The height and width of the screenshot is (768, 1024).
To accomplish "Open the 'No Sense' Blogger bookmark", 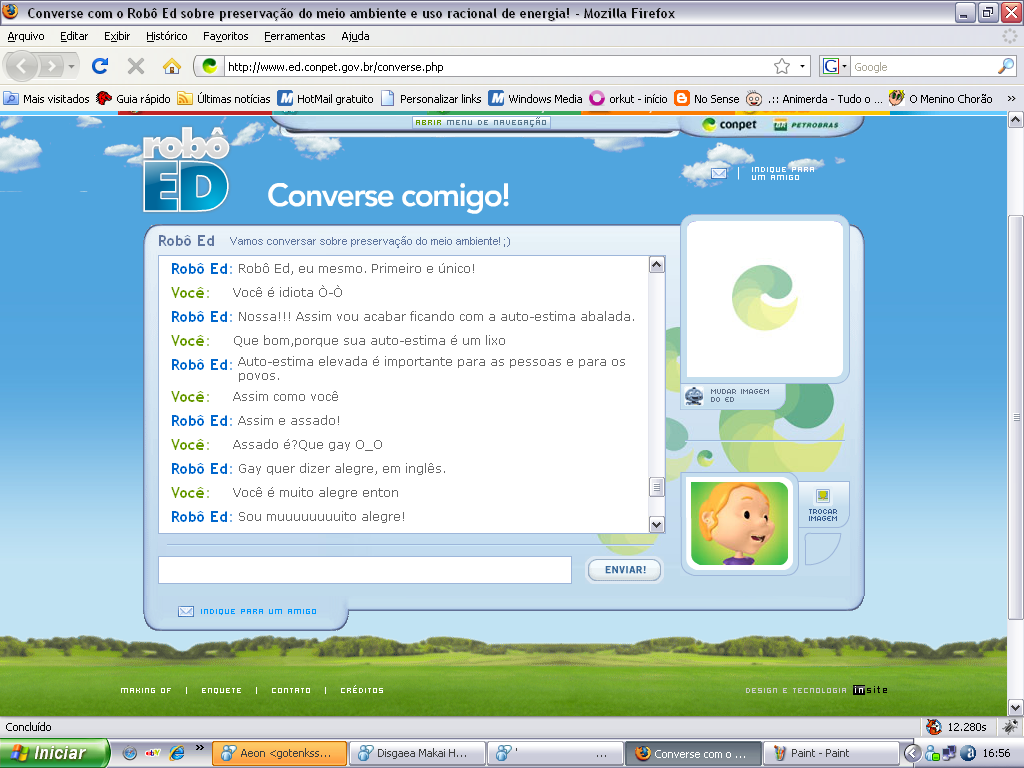I will (707, 99).
